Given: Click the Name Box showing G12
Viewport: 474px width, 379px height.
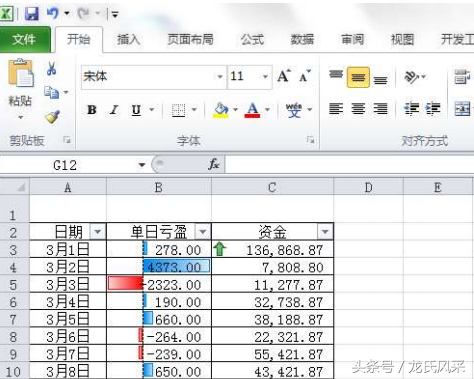Looking at the screenshot, I should coord(69,165).
